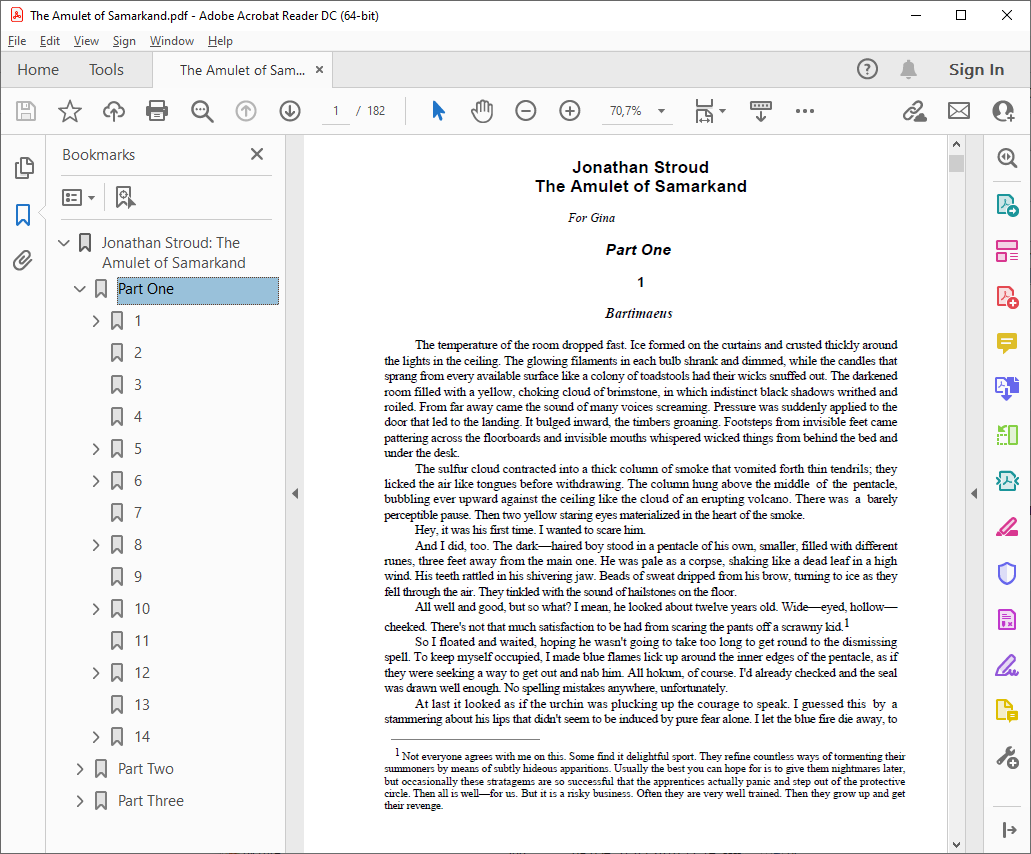Click the Sign In button
Screen dimensions: 1031x854
[x=976, y=70]
